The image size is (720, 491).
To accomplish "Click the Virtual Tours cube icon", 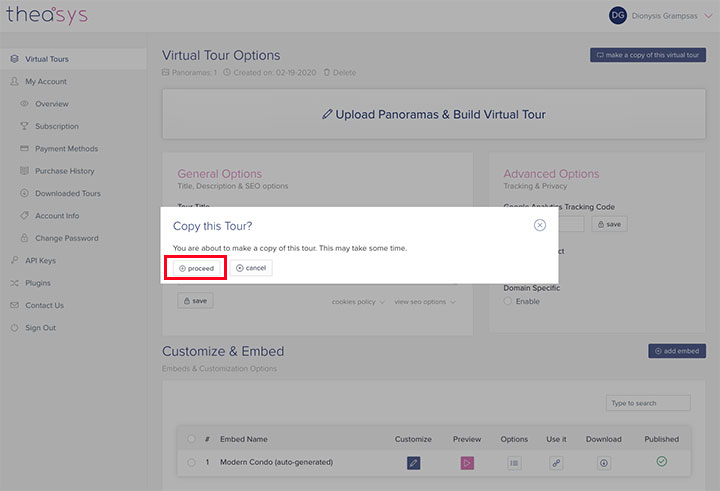I will pyautogui.click(x=14, y=59).
